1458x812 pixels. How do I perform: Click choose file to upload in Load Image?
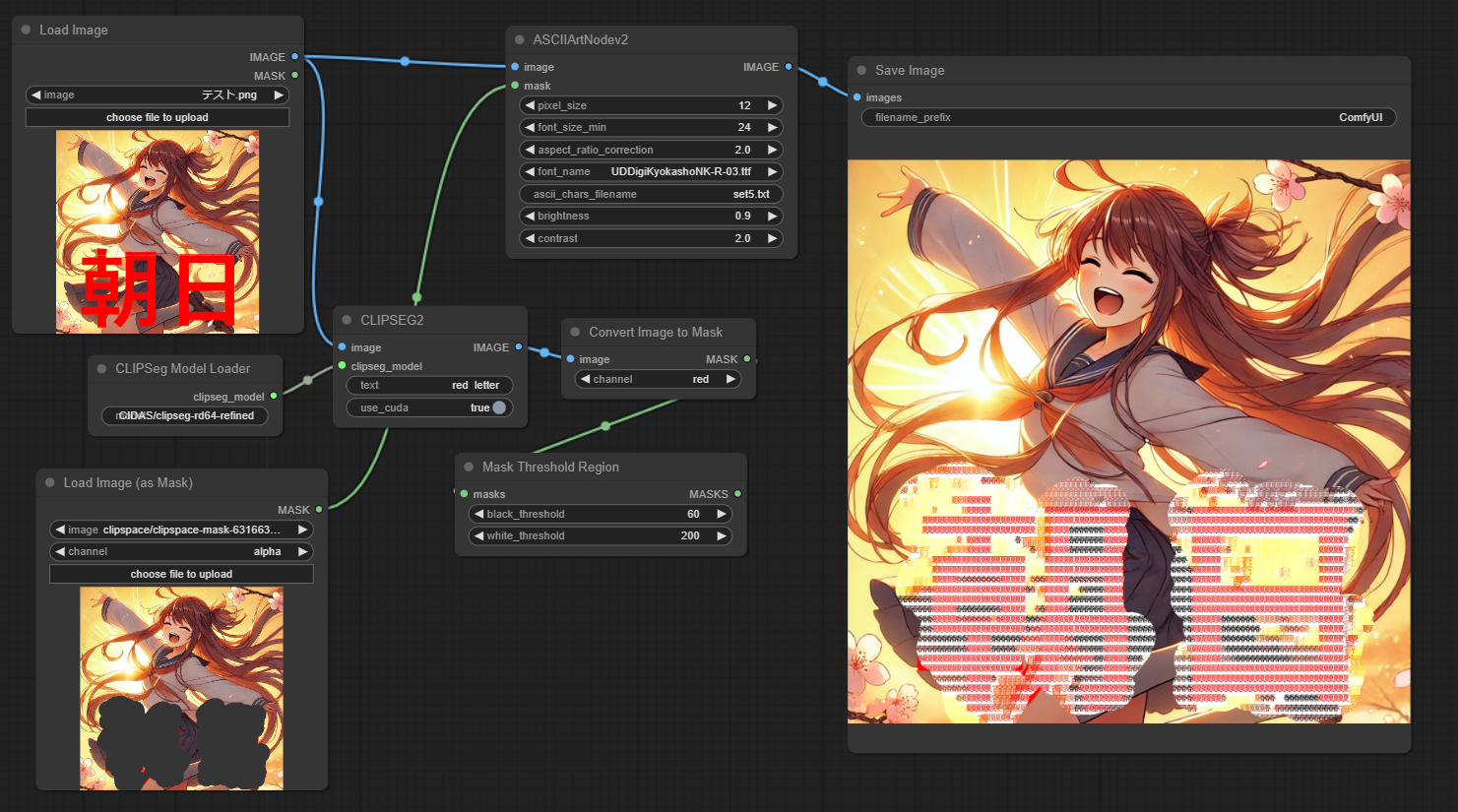tap(158, 118)
